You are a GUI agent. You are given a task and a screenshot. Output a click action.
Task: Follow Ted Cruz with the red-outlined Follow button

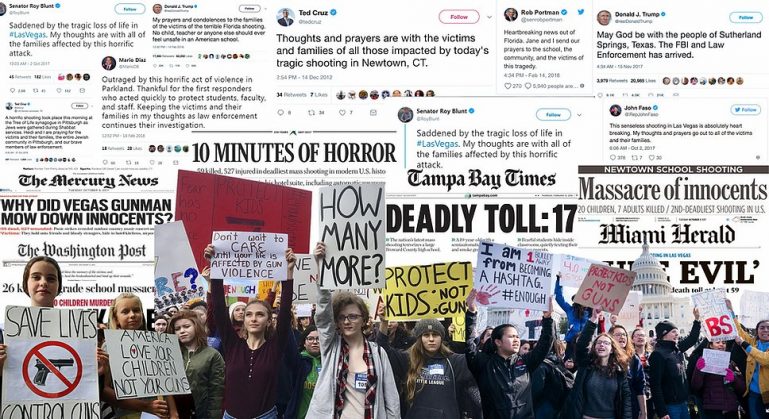459,17
